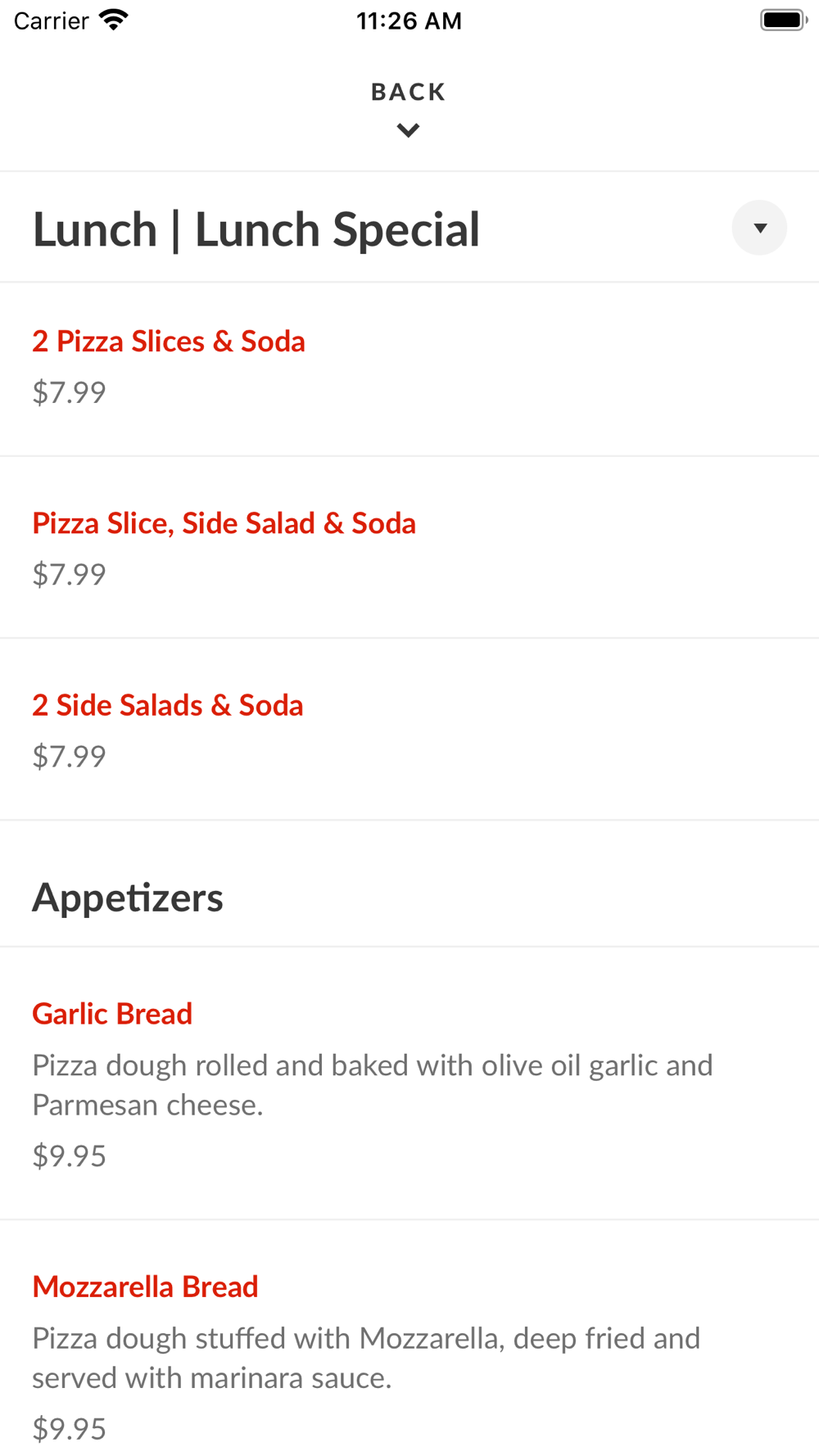Tap the $7.99 price under 2 Pizza Slices

click(69, 392)
